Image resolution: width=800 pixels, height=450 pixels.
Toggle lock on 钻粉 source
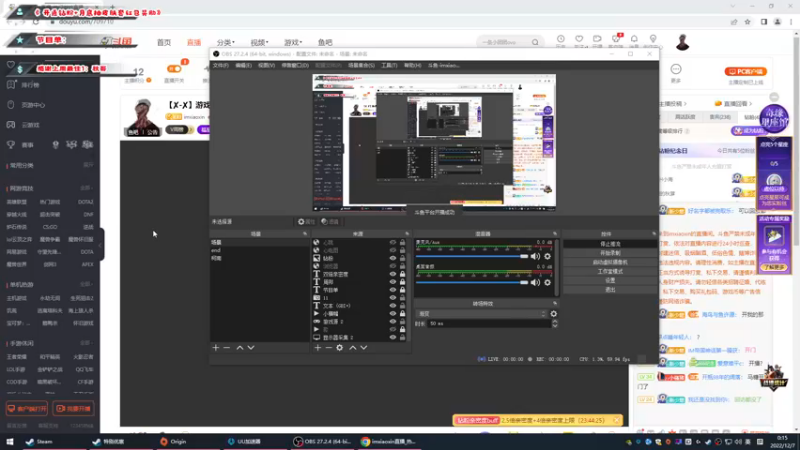403,258
